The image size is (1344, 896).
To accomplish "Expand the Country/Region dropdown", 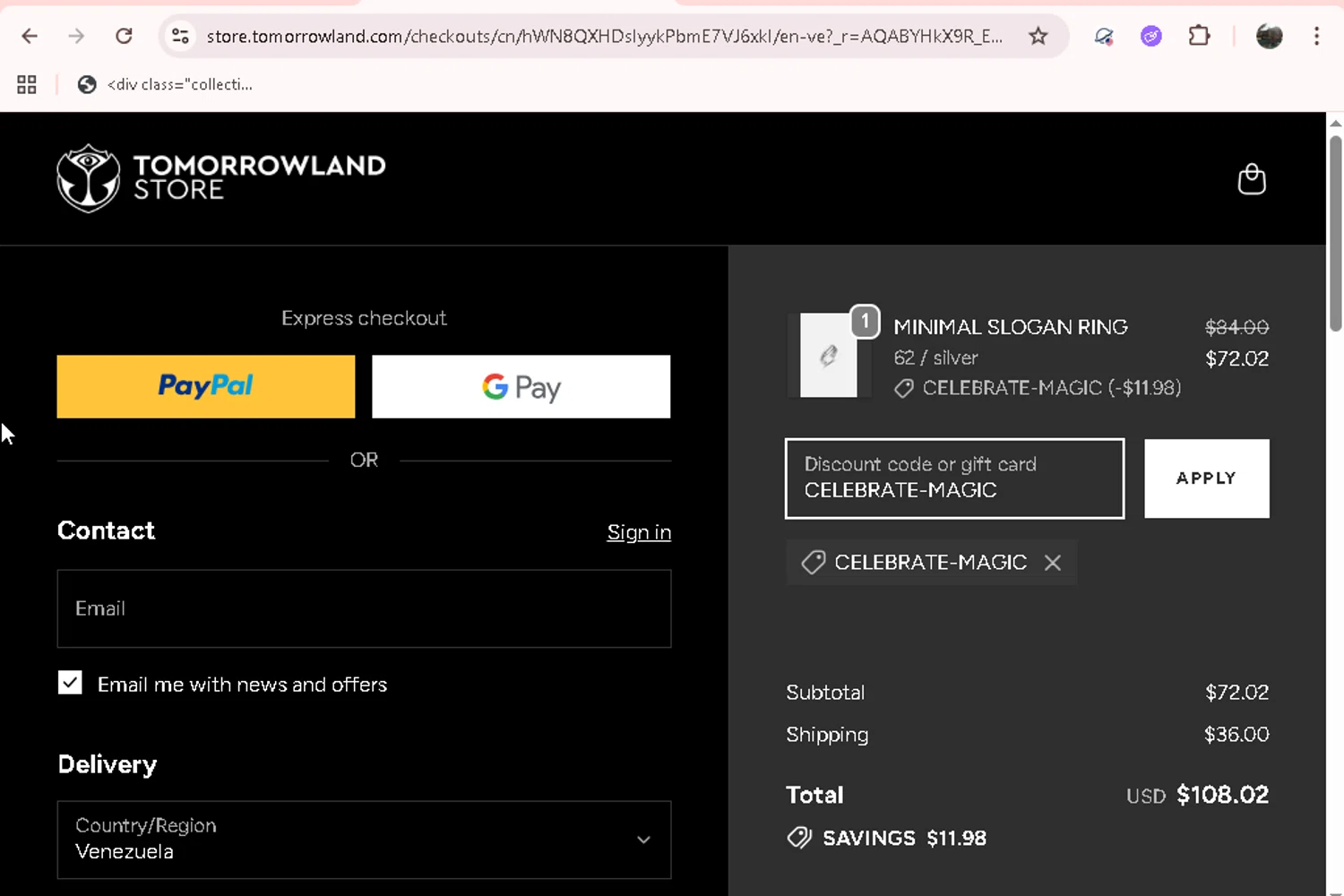I will (x=364, y=840).
